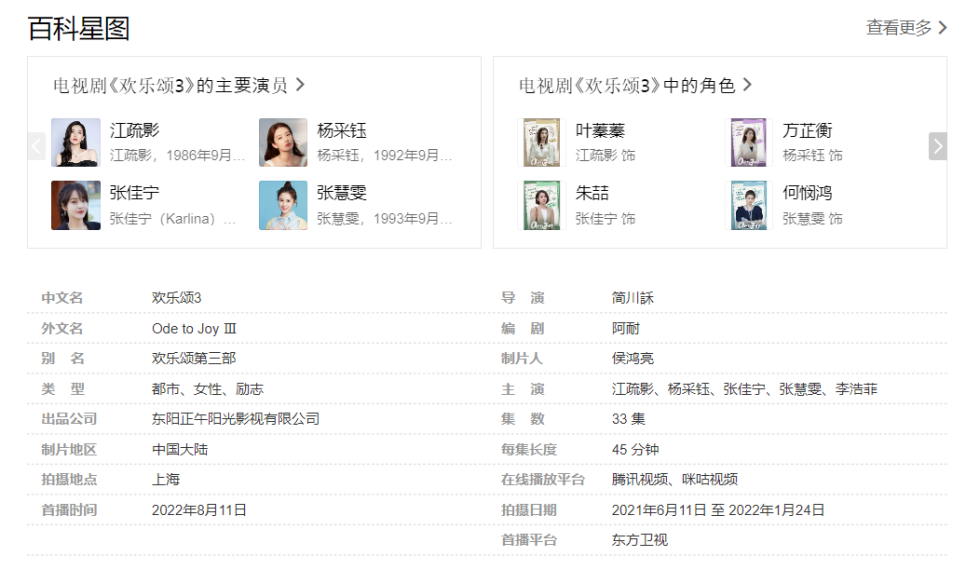Open 江疏影 actor photo thumbnail
This screenshot has width=966, height=570.
click(76, 142)
